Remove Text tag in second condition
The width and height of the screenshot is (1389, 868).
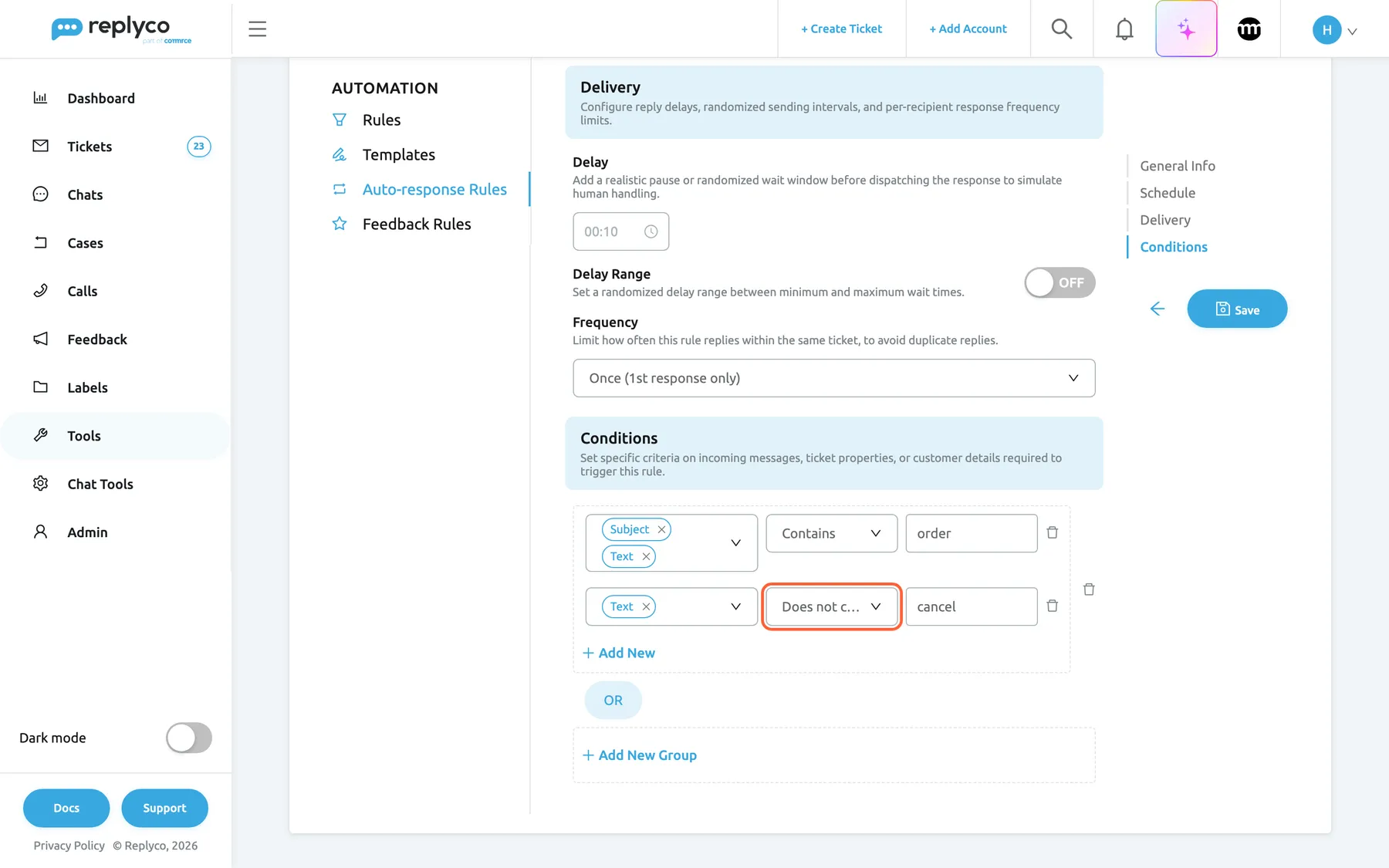coord(646,606)
